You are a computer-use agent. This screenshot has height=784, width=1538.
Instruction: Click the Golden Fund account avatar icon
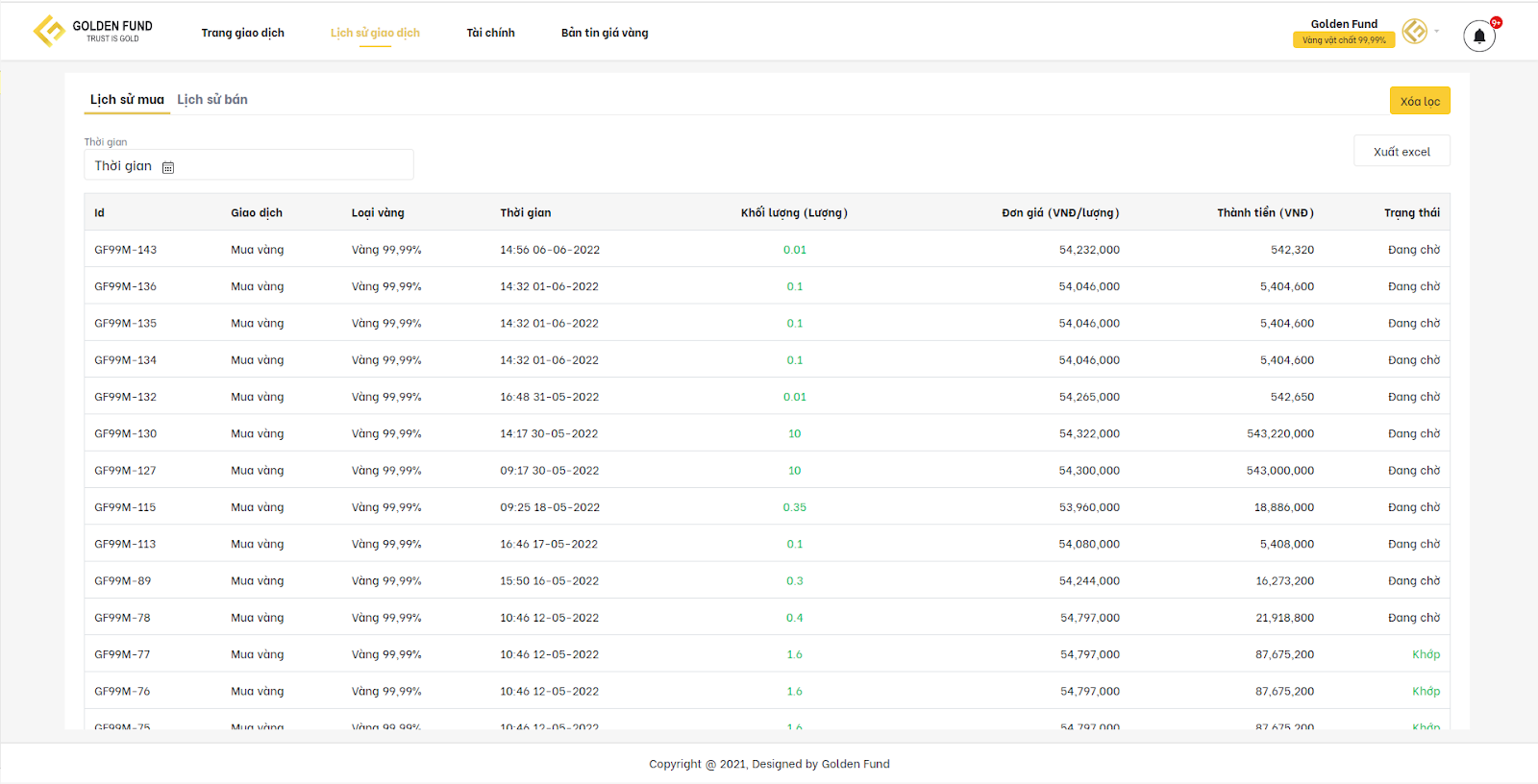point(1415,32)
